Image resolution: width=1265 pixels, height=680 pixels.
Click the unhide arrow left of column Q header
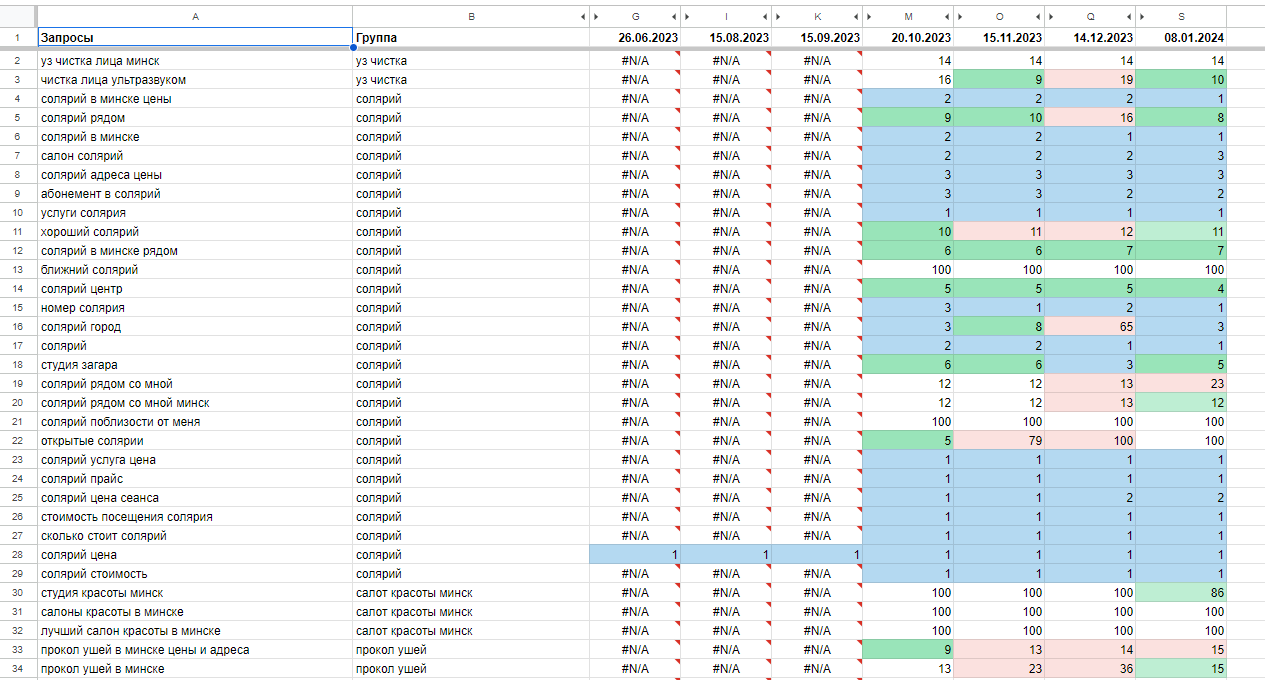tap(1052, 17)
